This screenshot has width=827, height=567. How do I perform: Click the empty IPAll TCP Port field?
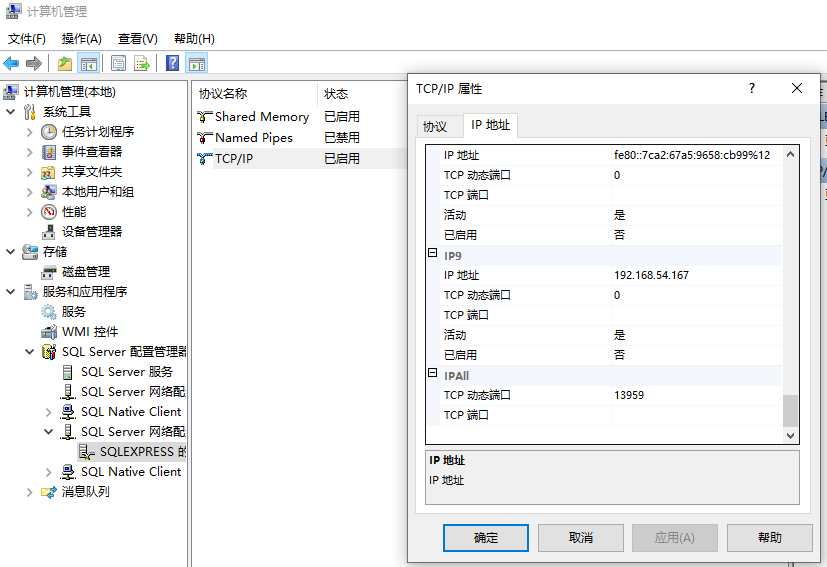[x=696, y=415]
